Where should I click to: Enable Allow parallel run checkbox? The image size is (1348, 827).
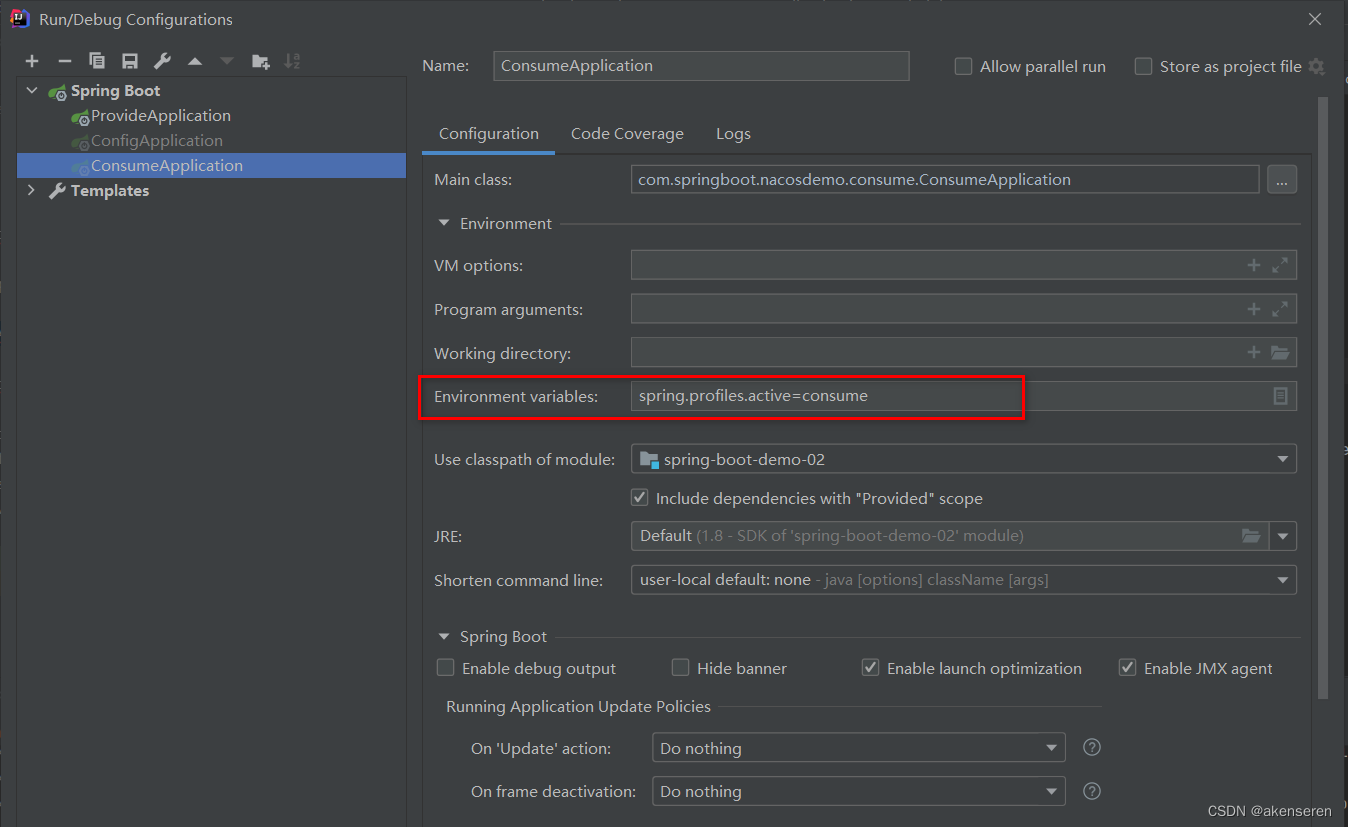click(x=963, y=67)
